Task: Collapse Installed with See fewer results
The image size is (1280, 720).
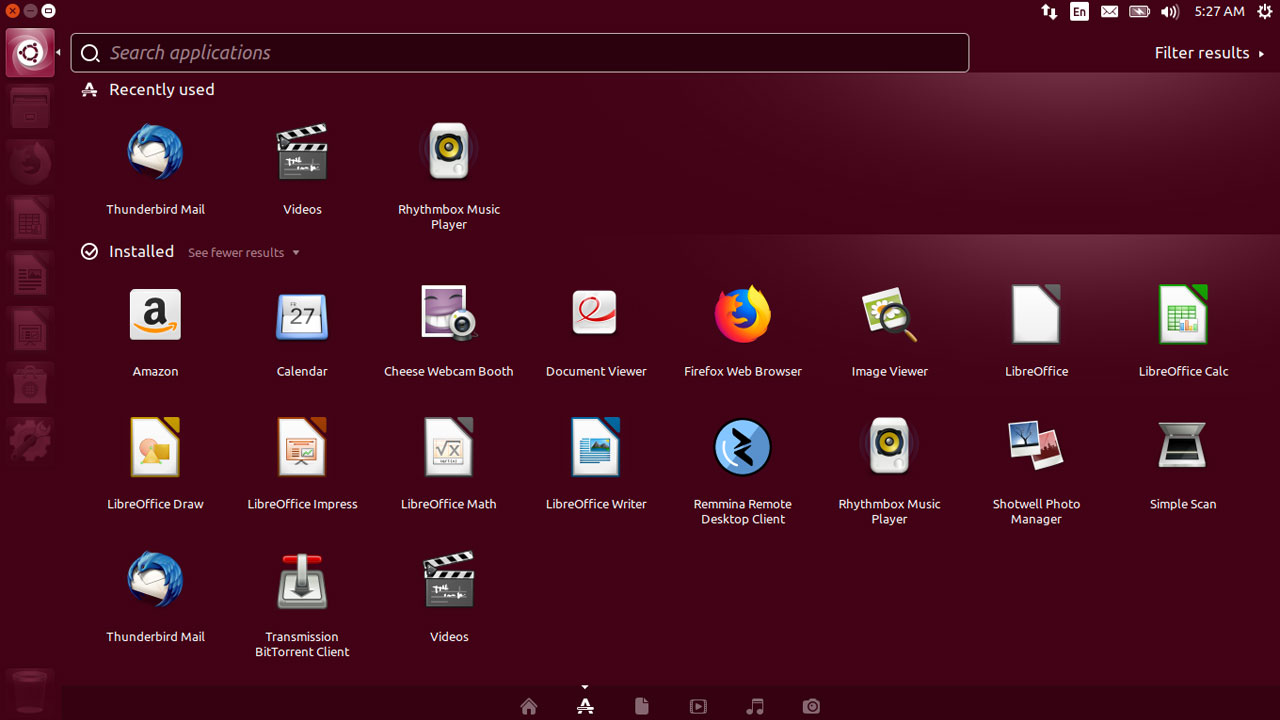Action: point(244,252)
